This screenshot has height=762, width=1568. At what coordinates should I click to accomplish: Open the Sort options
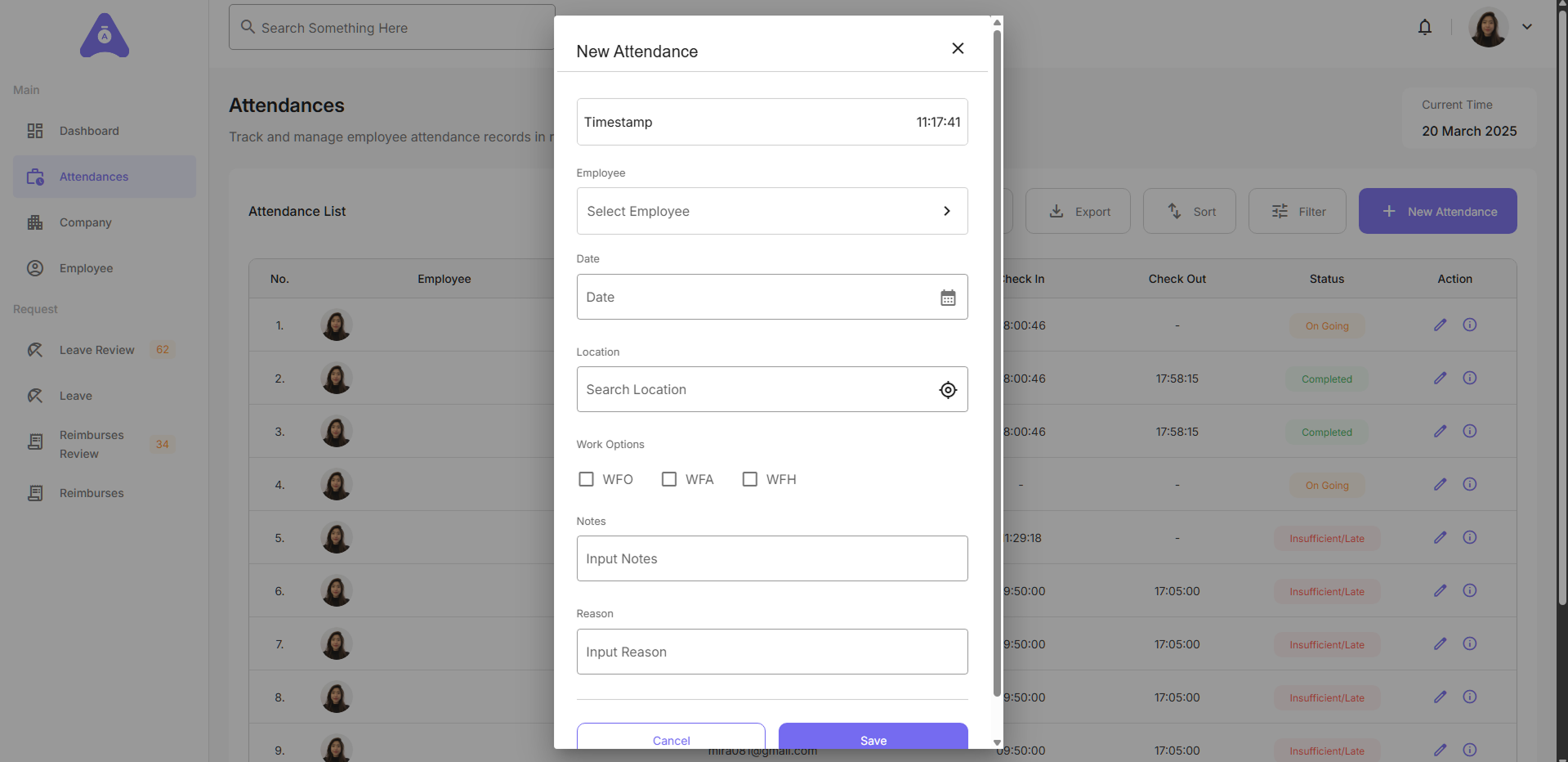[x=1190, y=211]
